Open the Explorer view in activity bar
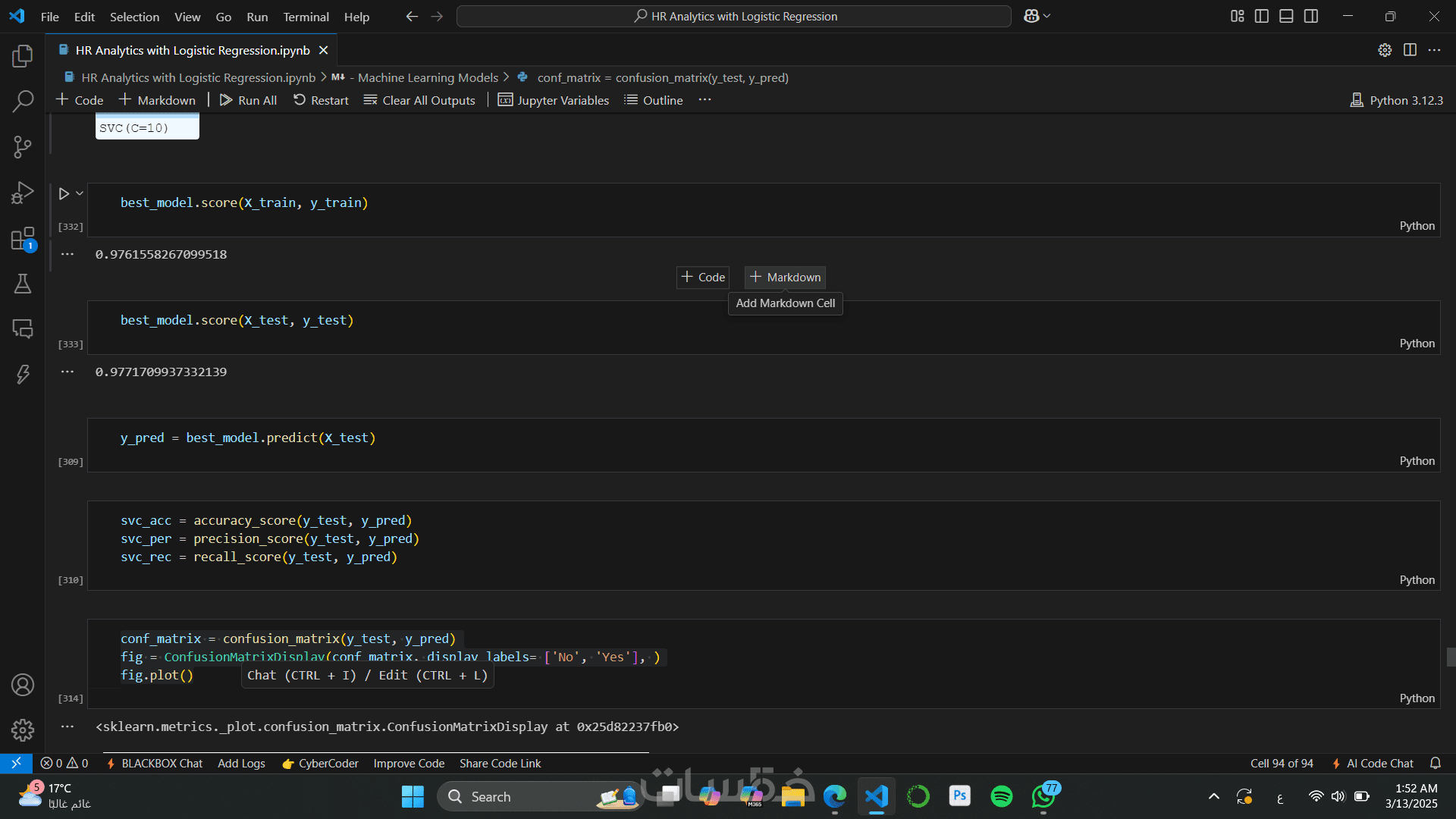Screen dimensions: 1456x819 click(23, 55)
